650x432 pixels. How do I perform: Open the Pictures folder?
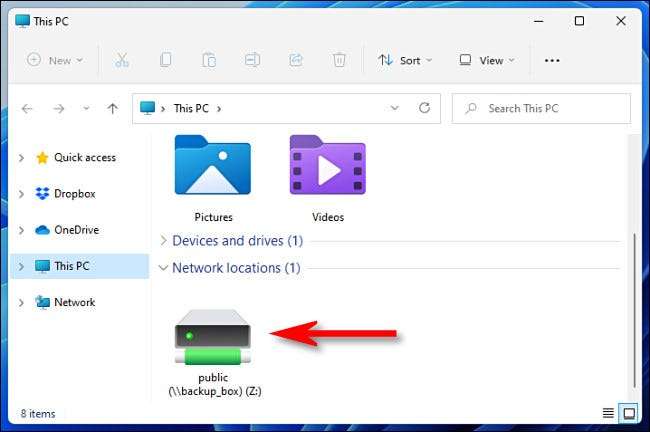tap(213, 179)
